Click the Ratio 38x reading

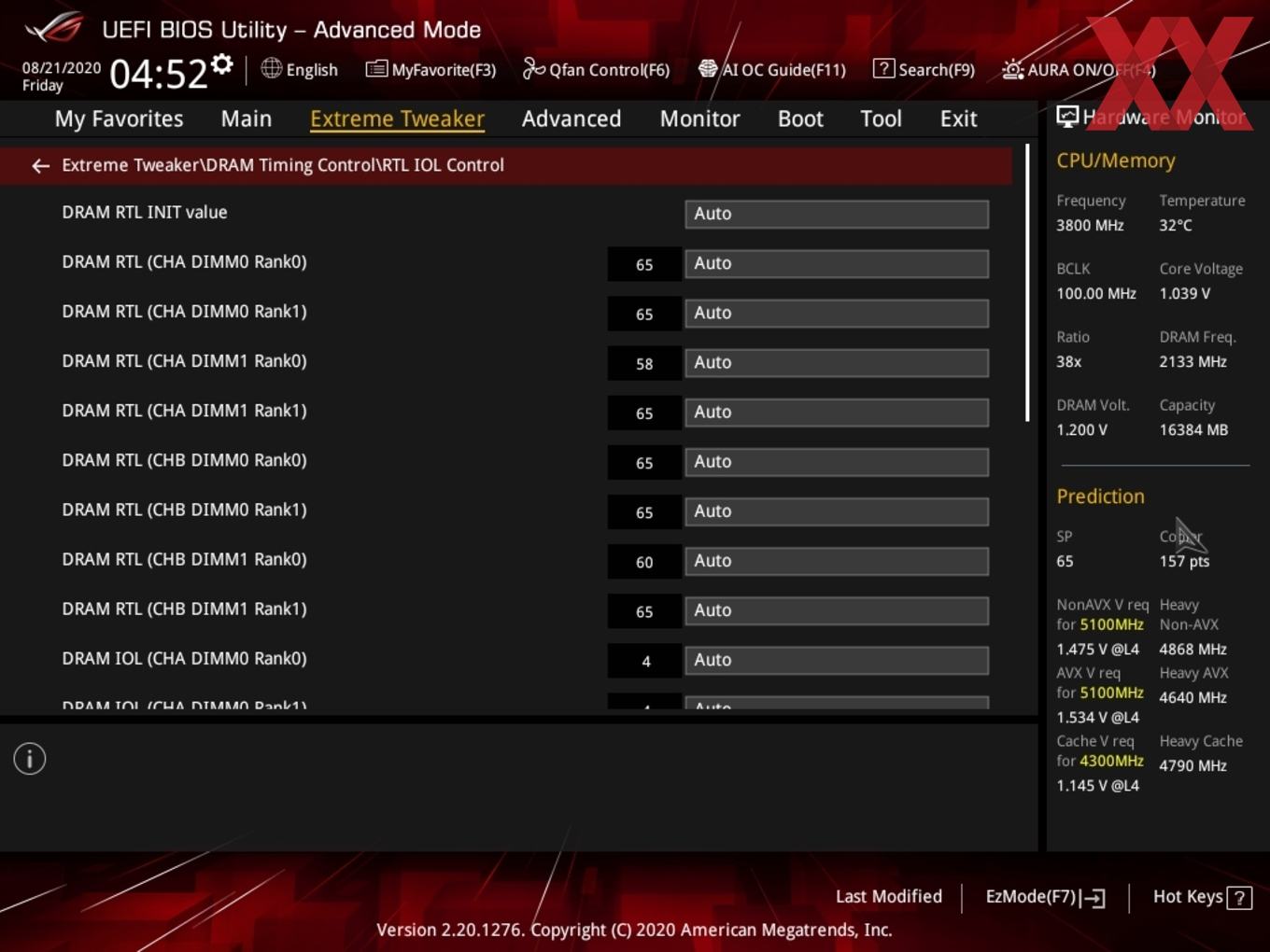1068,361
